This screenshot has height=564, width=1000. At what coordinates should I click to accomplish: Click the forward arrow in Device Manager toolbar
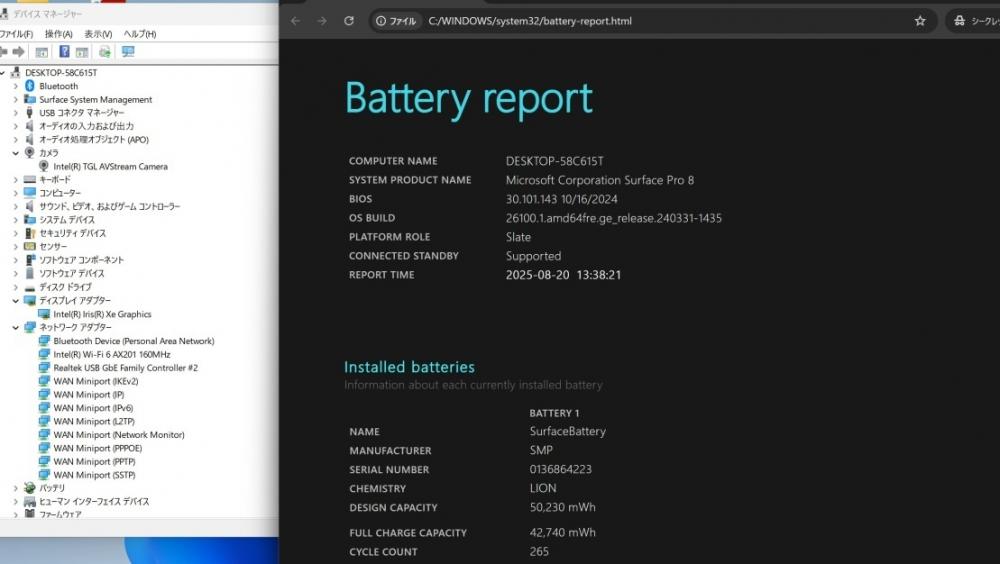coord(18,52)
